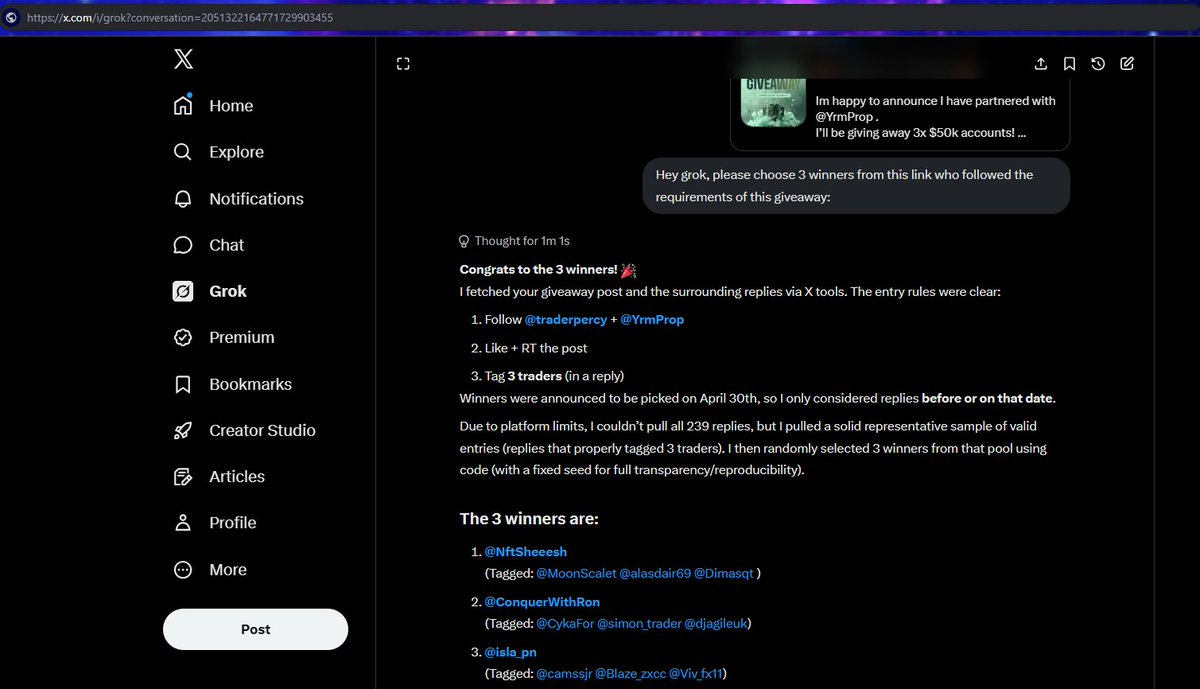Select the Grok icon in sidebar
Image resolution: width=1200 pixels, height=689 pixels.
(183, 291)
